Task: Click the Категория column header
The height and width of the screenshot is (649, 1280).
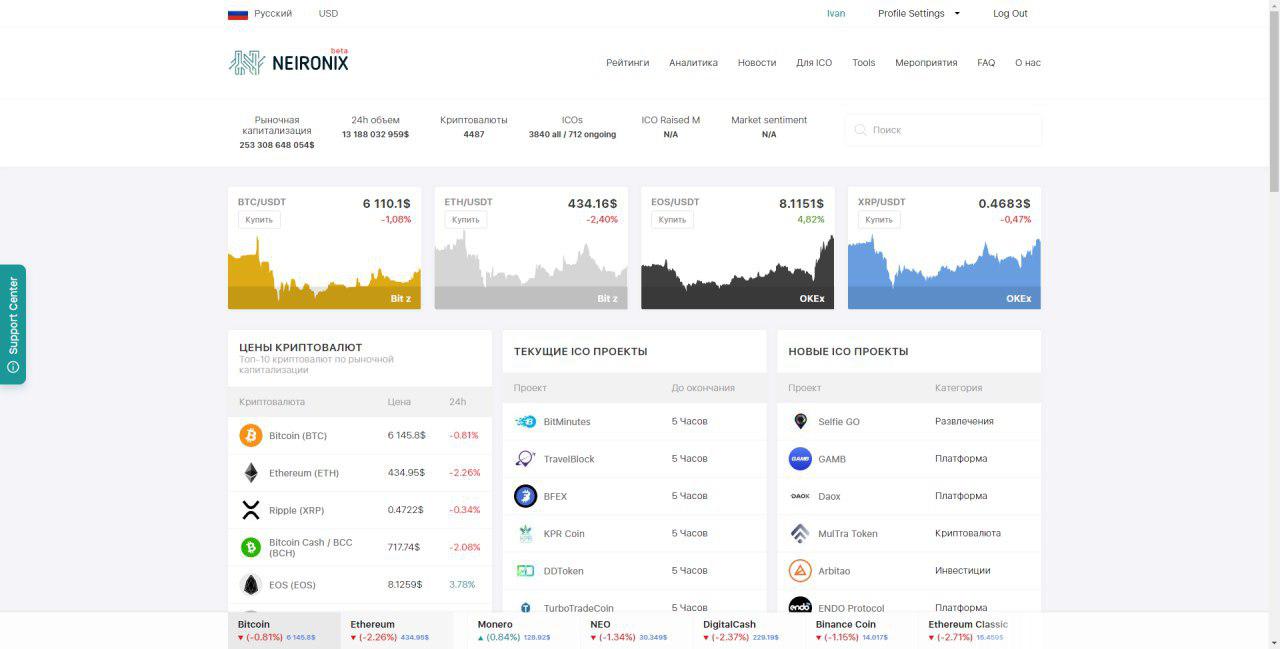Action: [958, 388]
